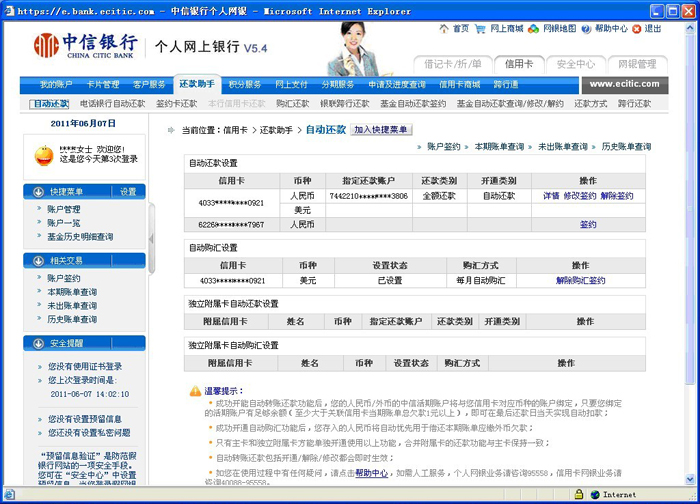Viewport: 700px width, 504px height.
Task: Collapse the 安全提醒 section arrow
Action: point(37,343)
